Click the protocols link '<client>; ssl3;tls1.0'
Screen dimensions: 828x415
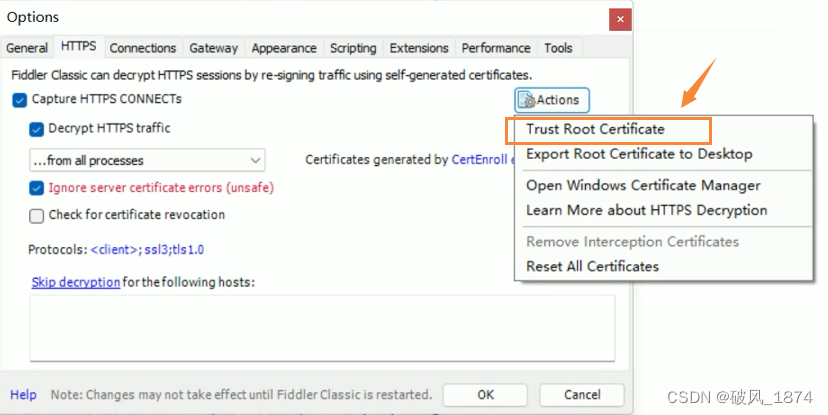[x=147, y=250]
